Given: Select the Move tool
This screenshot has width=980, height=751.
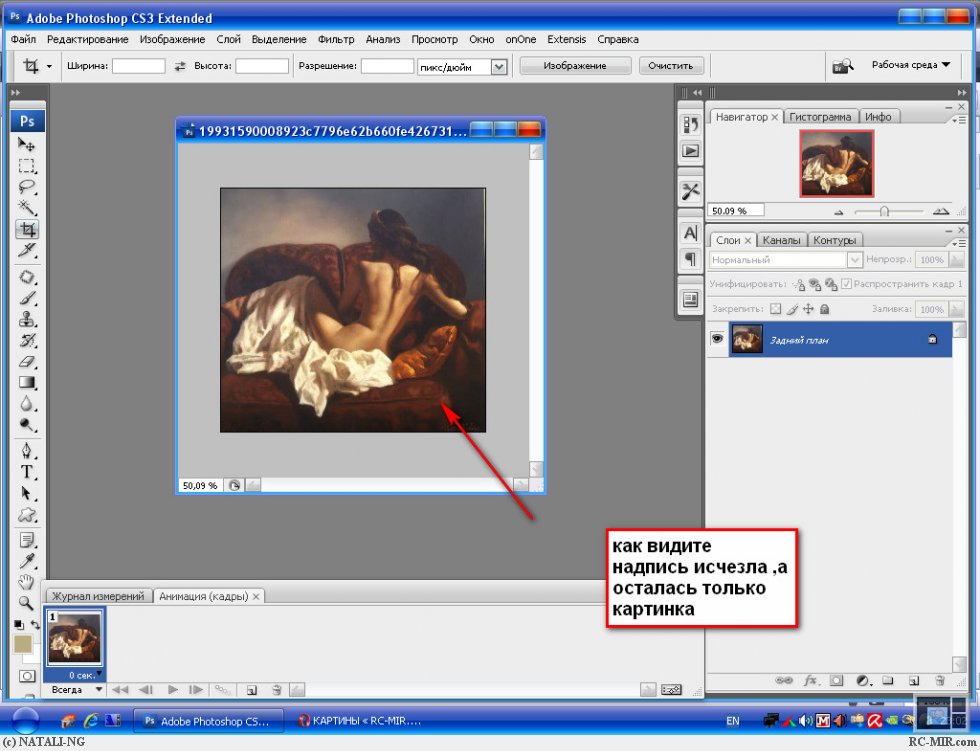Looking at the screenshot, I should pyautogui.click(x=26, y=145).
